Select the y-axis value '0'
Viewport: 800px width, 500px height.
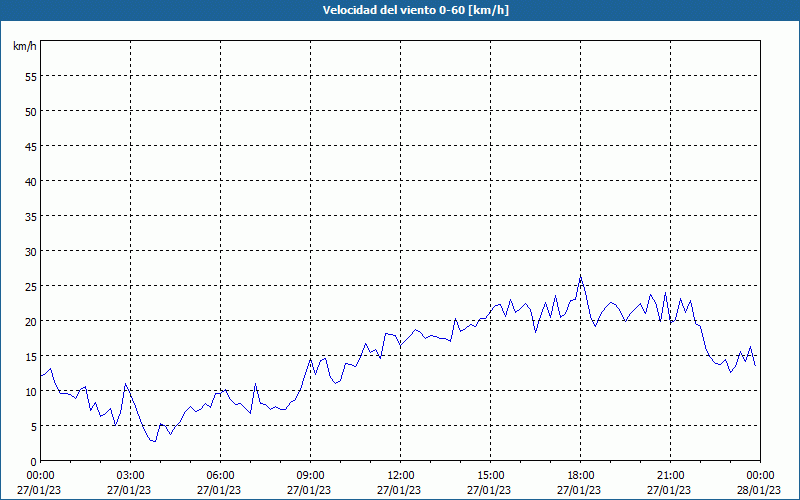point(34,462)
